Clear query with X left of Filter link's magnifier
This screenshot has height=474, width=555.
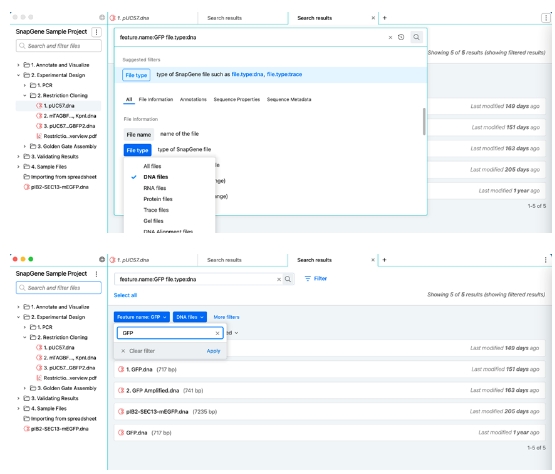[279, 279]
